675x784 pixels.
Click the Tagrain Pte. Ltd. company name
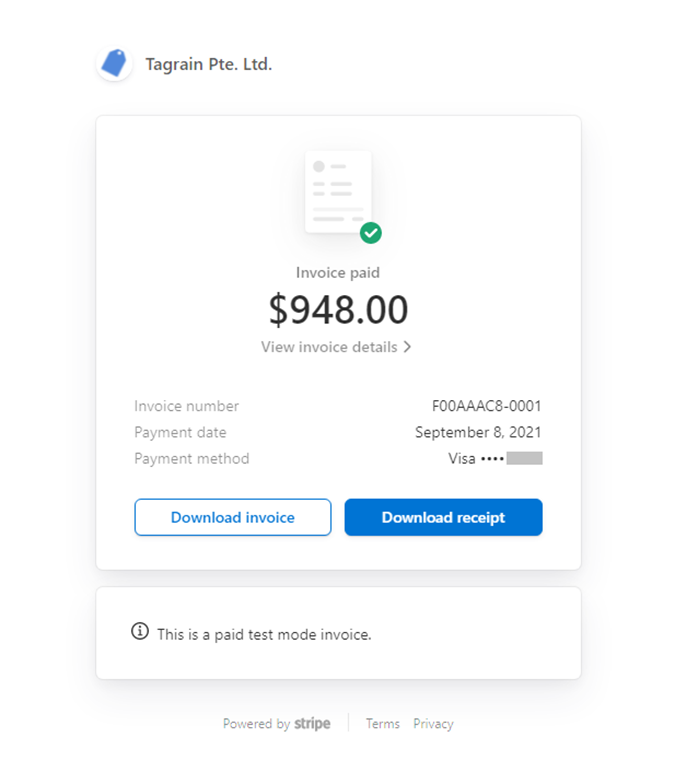[x=208, y=64]
